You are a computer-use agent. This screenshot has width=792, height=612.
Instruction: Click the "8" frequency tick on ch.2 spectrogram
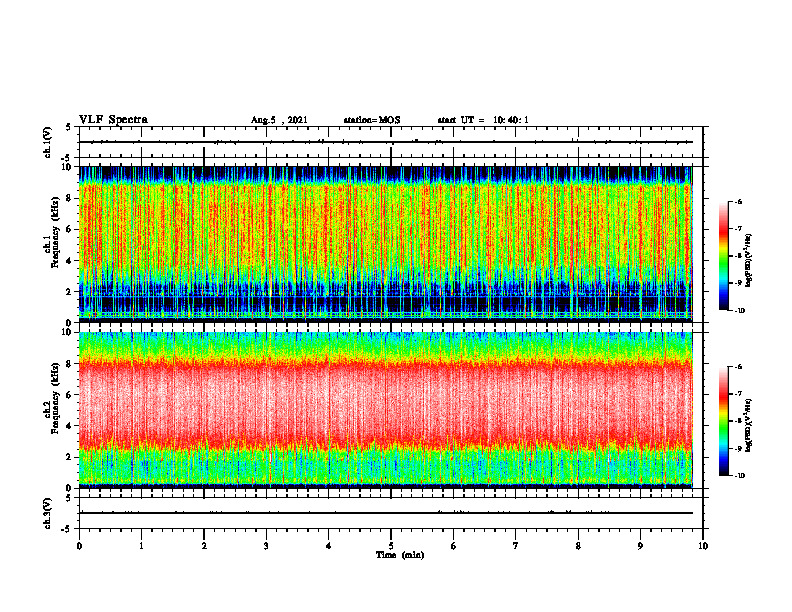[x=71, y=364]
